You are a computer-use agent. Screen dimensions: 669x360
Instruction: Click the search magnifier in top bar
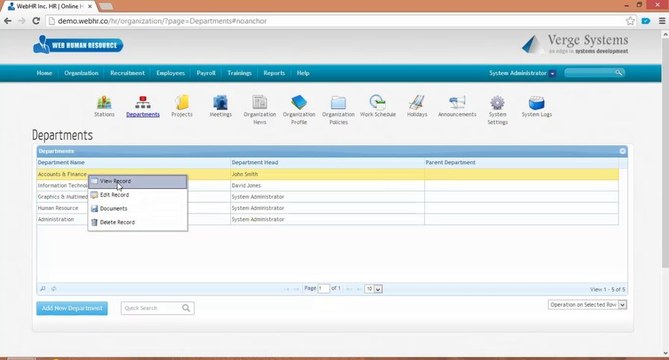(x=619, y=73)
